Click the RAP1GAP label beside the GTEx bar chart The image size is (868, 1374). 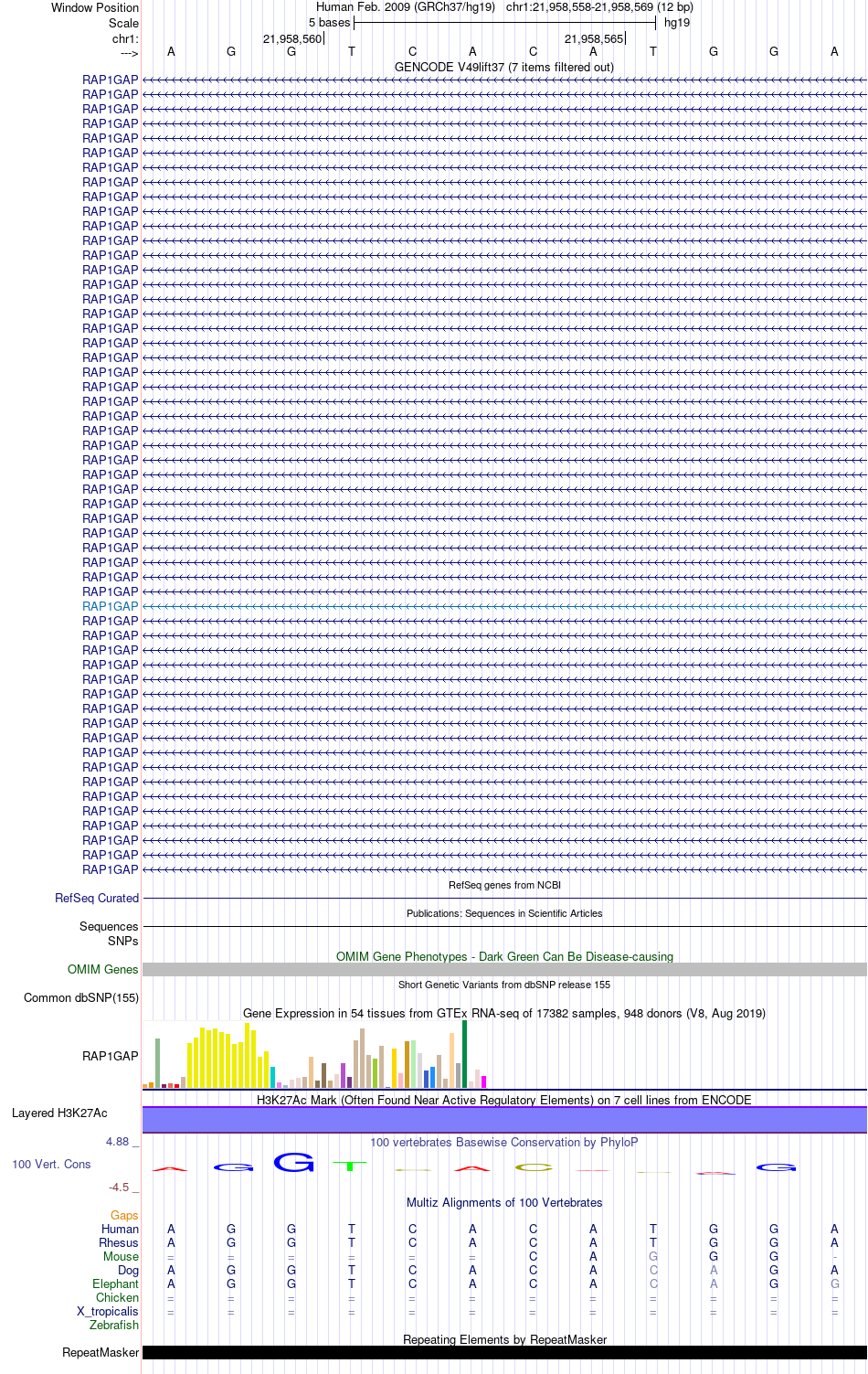(x=111, y=1056)
